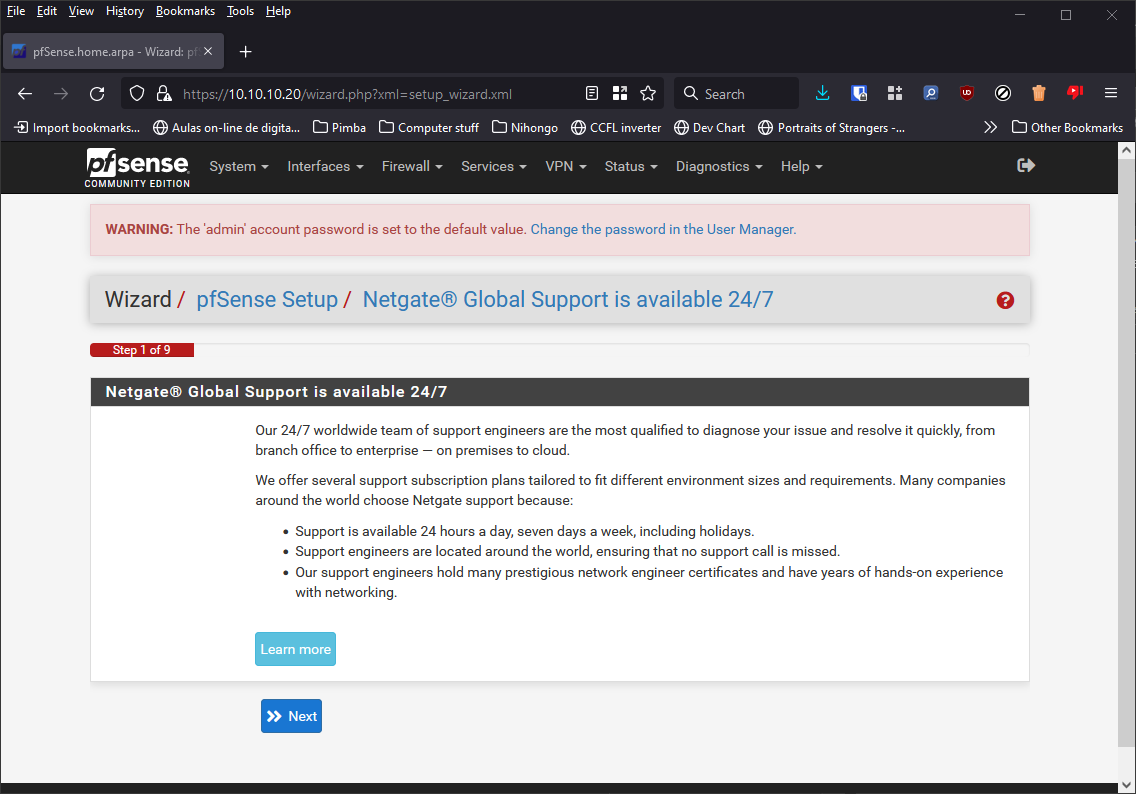Switch to the pfSense.home.arpa Wizard tab
The image size is (1136, 794).
click(x=110, y=51)
